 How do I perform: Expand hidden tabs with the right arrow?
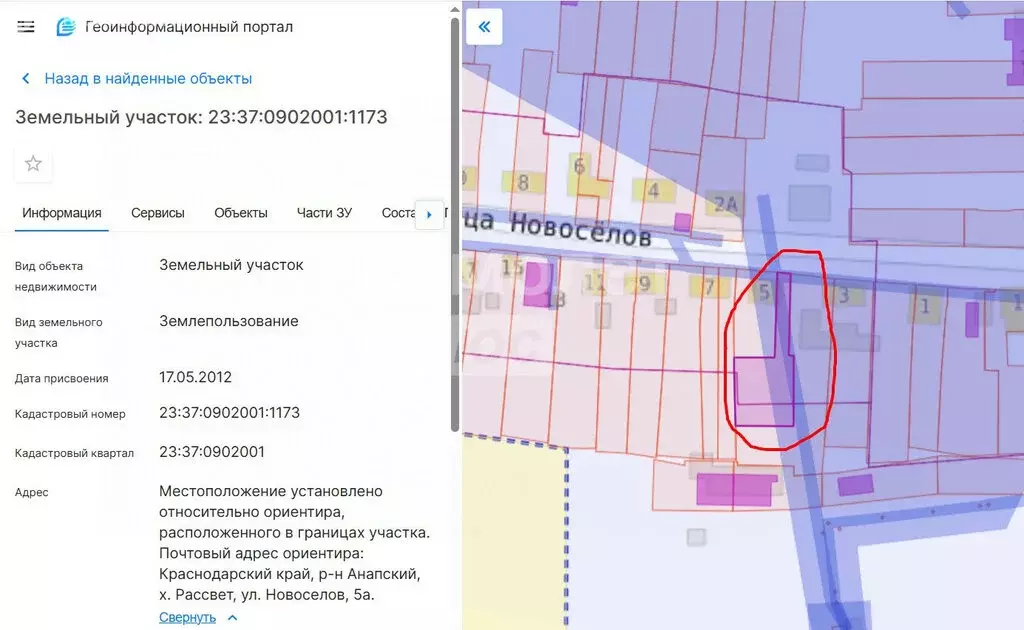(430, 214)
